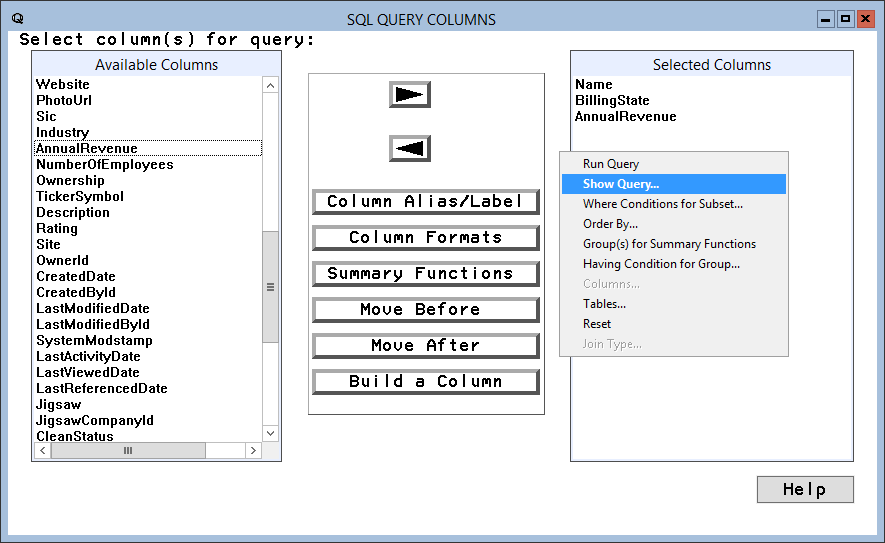The width and height of the screenshot is (885, 543).
Task: Select NumberOfEmployees in Available Columns
Action: tap(105, 165)
